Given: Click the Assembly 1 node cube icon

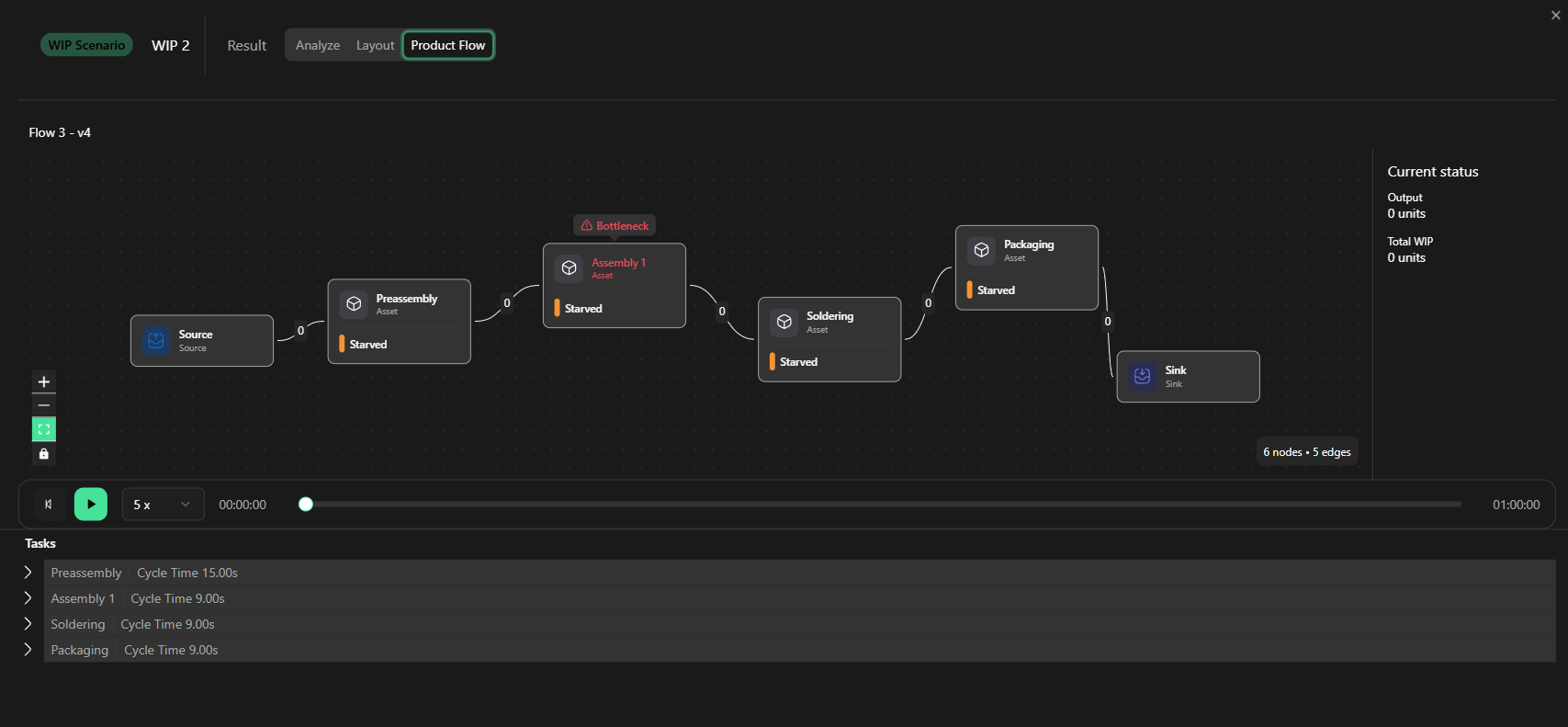Looking at the screenshot, I should (570, 267).
